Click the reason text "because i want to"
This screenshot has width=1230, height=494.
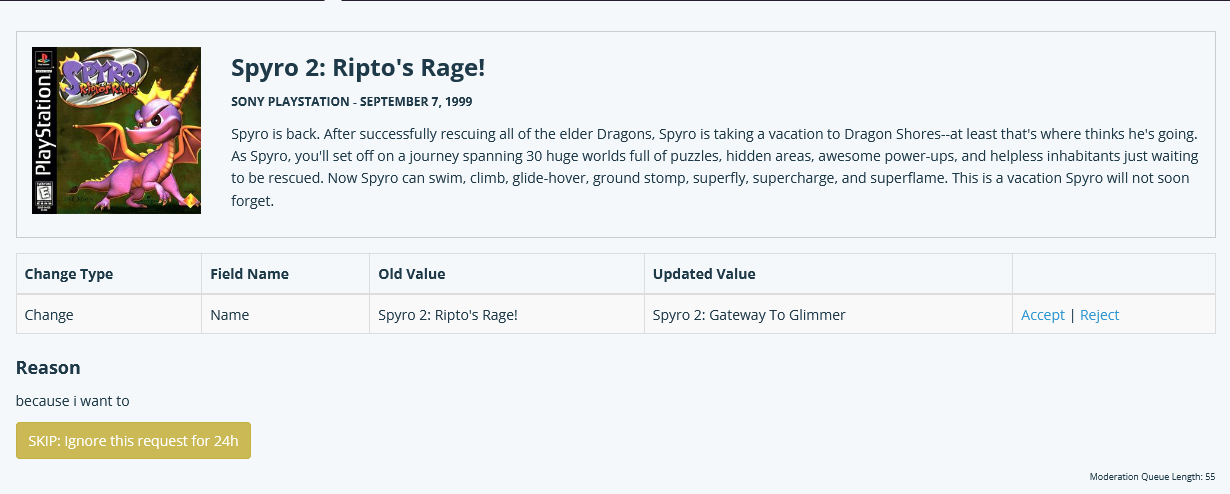(x=73, y=401)
